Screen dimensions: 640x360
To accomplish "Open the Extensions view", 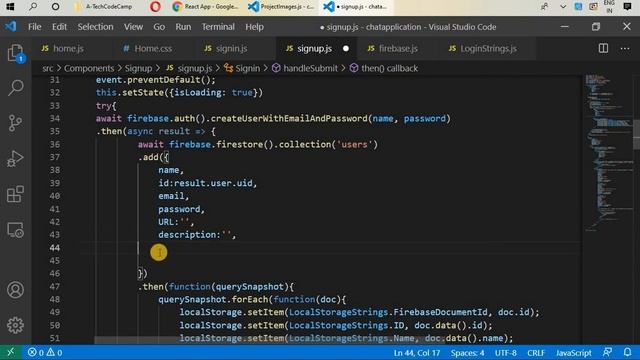I will click(x=16, y=194).
